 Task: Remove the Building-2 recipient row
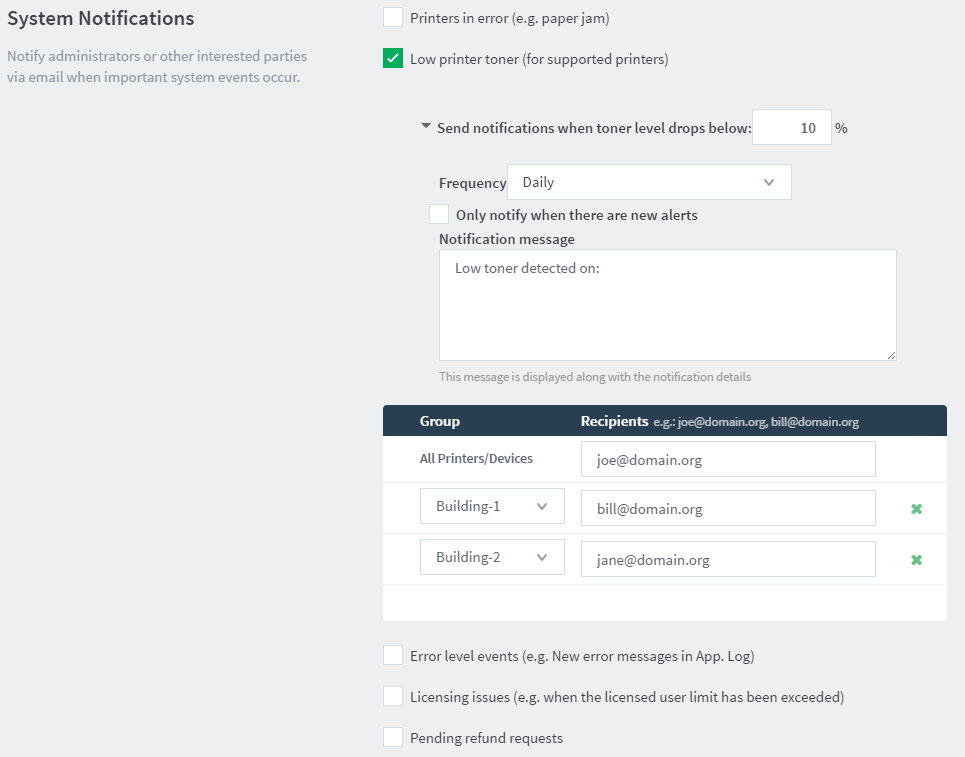916,560
